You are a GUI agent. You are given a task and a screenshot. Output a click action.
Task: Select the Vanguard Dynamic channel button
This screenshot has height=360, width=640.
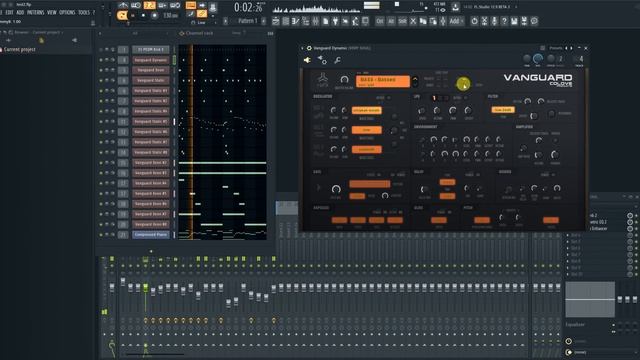point(151,60)
